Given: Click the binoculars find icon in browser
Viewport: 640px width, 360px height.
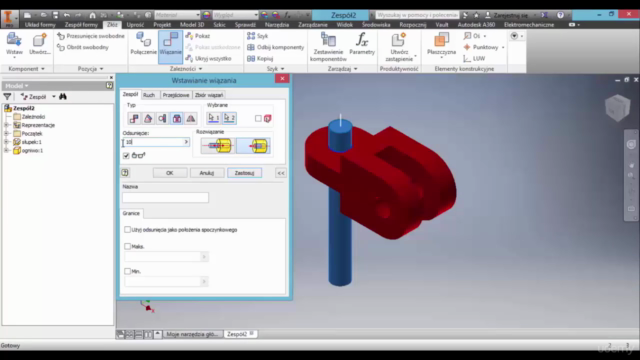Looking at the screenshot, I should point(63,97).
